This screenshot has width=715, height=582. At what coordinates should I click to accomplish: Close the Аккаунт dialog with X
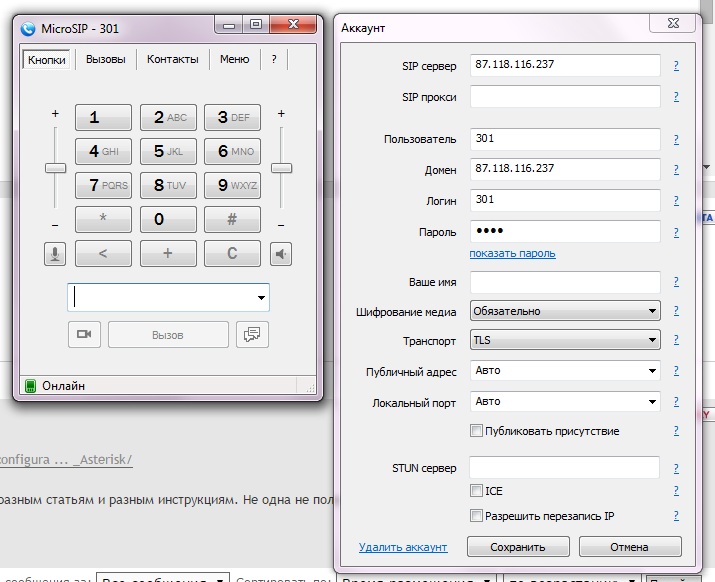pos(673,23)
